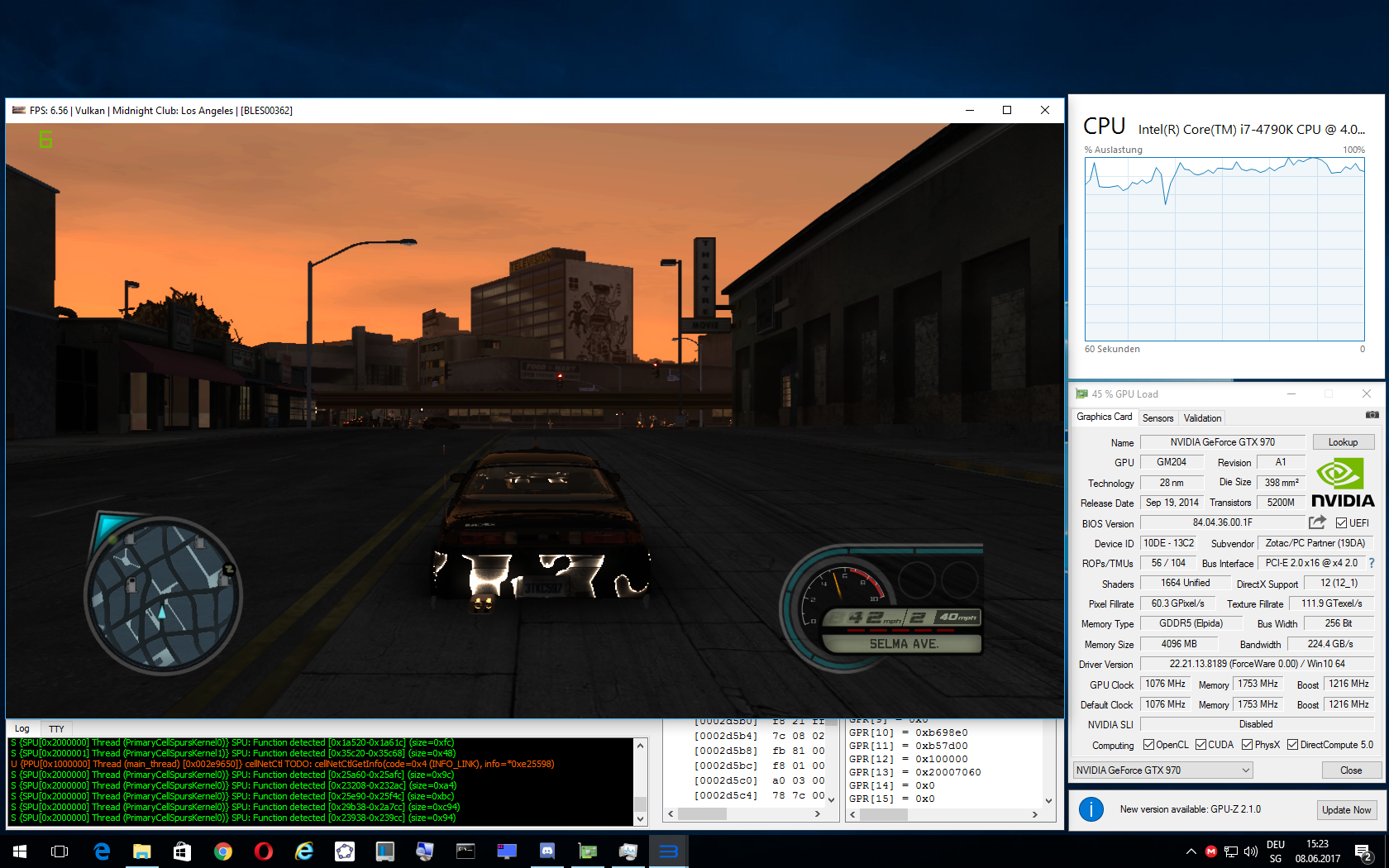Toggle the OpenCL checkbox
The image size is (1389, 868).
pos(1148,745)
